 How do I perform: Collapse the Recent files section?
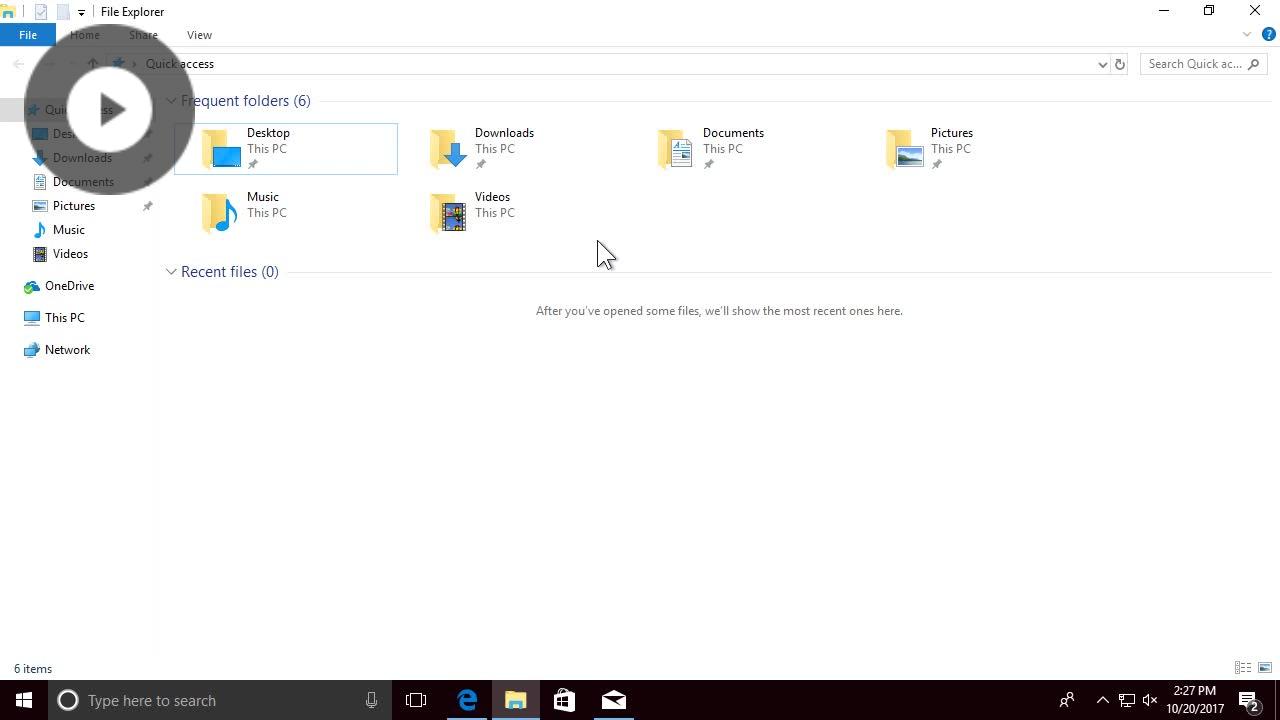171,271
